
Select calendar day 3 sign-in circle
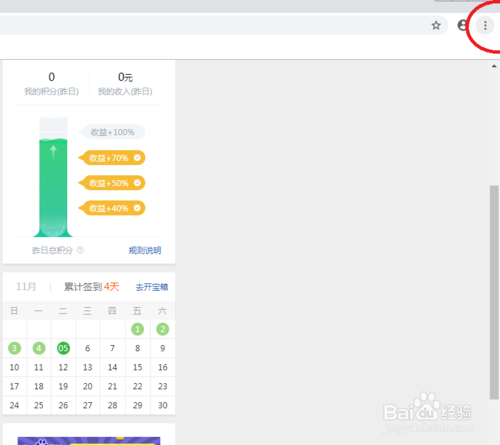(x=14, y=348)
